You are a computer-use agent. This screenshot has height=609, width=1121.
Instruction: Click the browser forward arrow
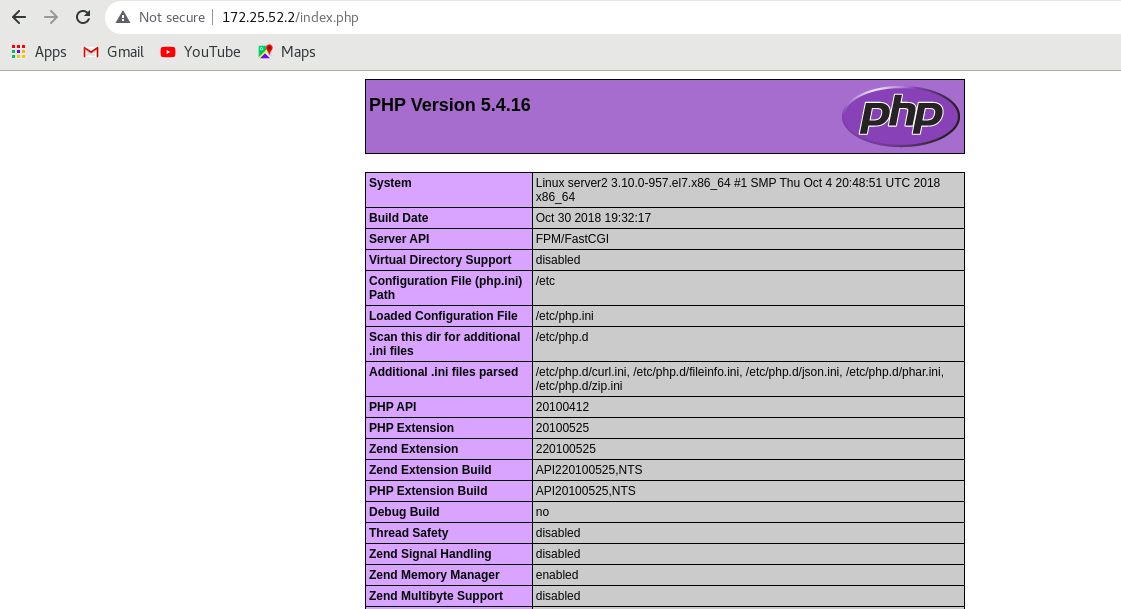[x=51, y=17]
